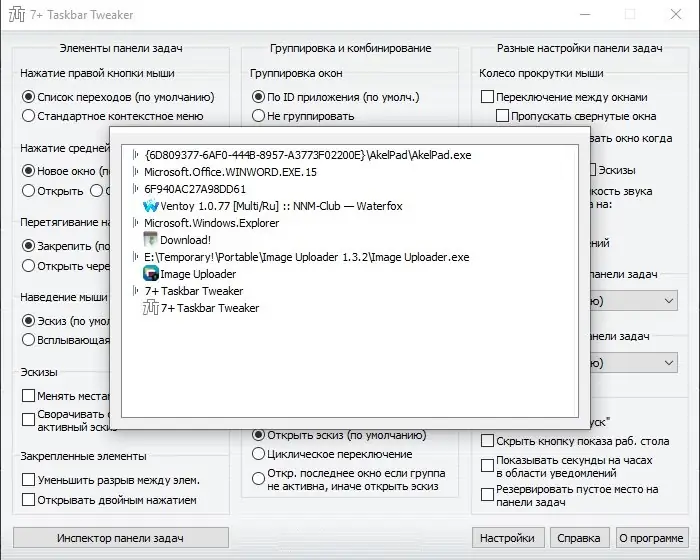
Task: Select 'Стандартное контекстное меню' radio option
Action: point(28,116)
